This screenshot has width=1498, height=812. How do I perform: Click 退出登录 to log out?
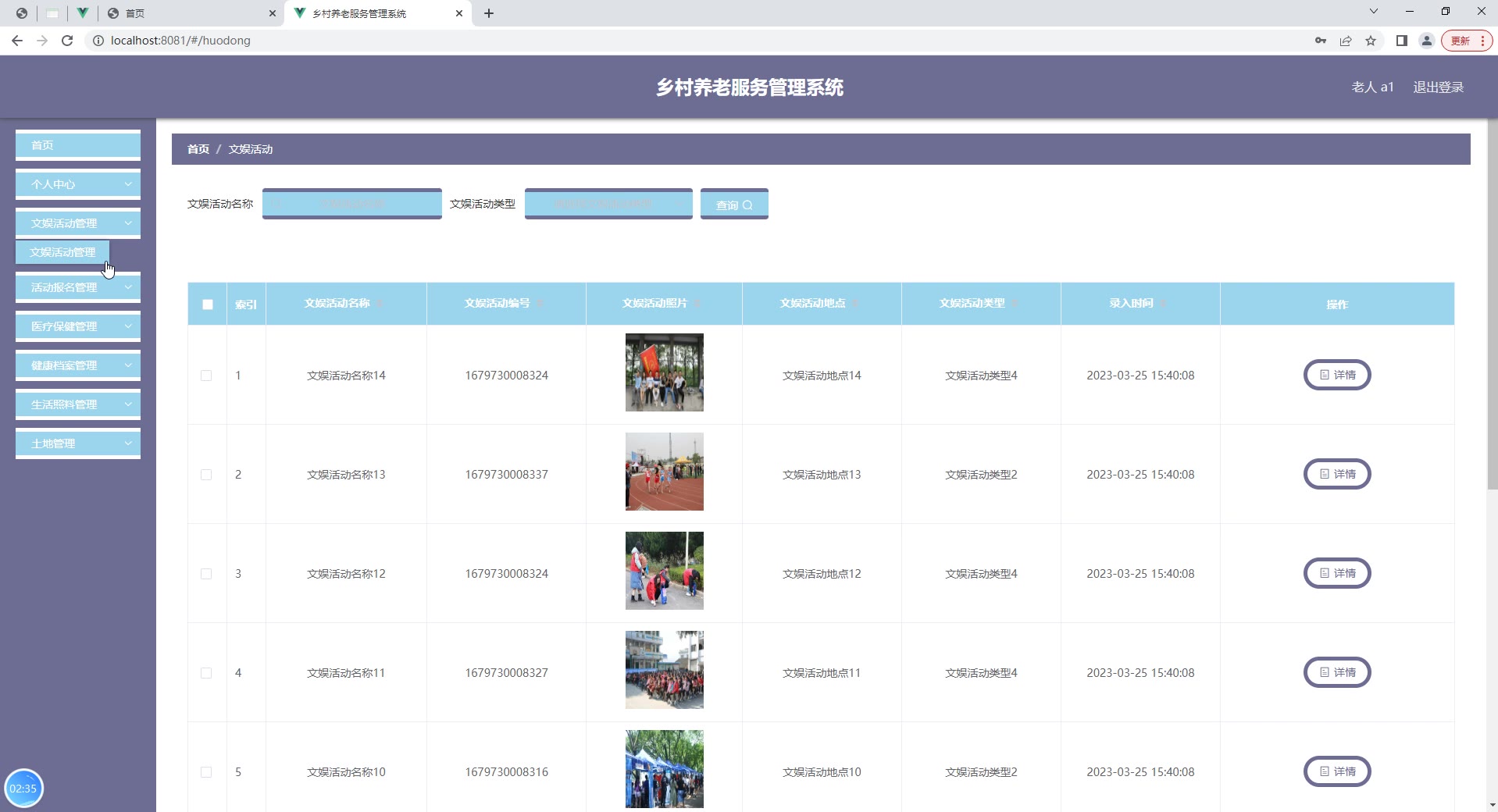(1438, 87)
